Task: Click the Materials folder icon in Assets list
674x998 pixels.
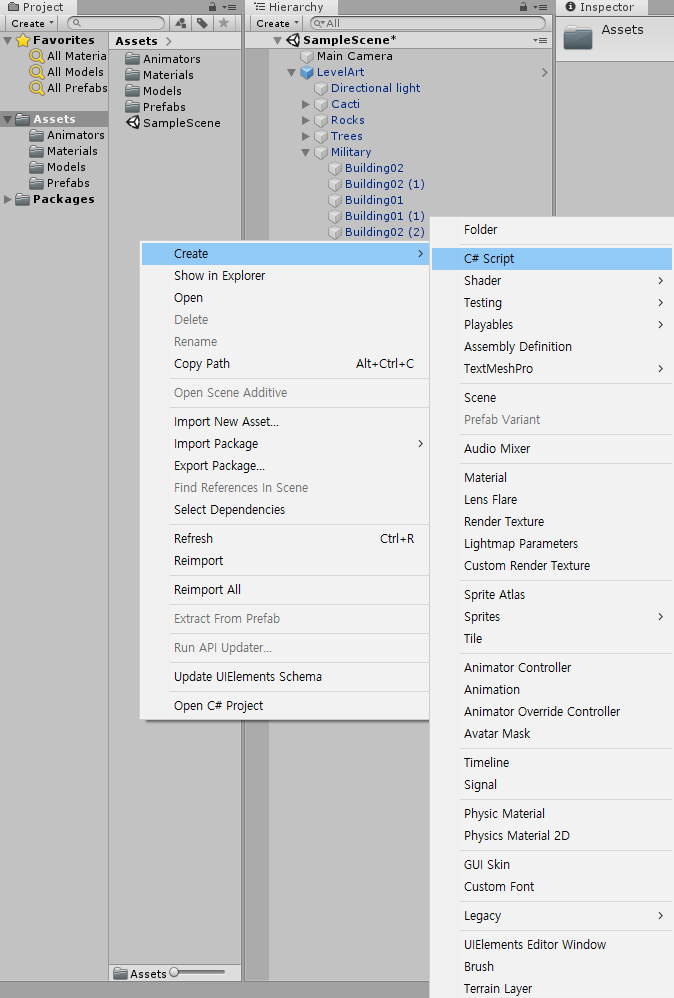Action: [x=132, y=74]
